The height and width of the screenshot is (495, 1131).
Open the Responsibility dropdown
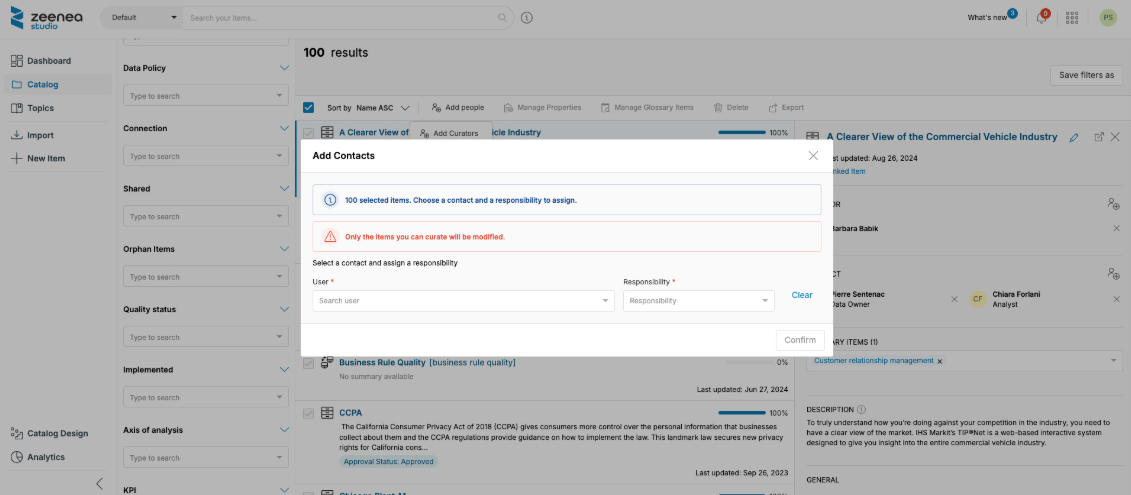click(x=698, y=301)
